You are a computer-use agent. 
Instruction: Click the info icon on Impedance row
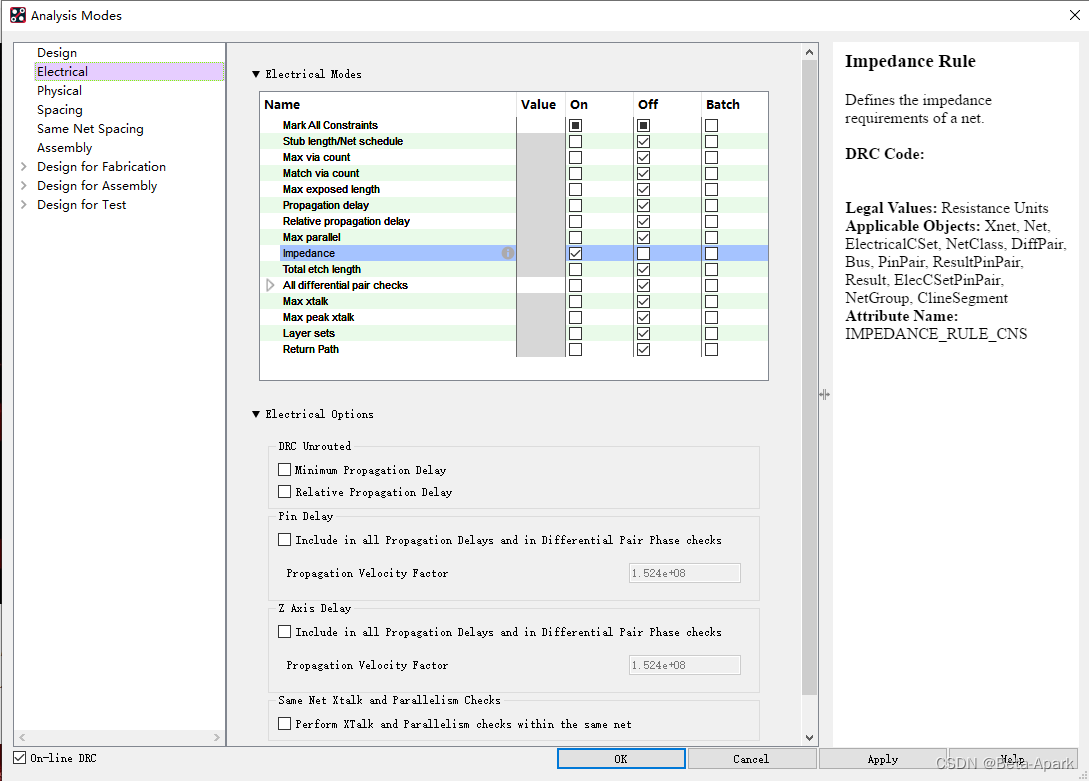coord(508,254)
